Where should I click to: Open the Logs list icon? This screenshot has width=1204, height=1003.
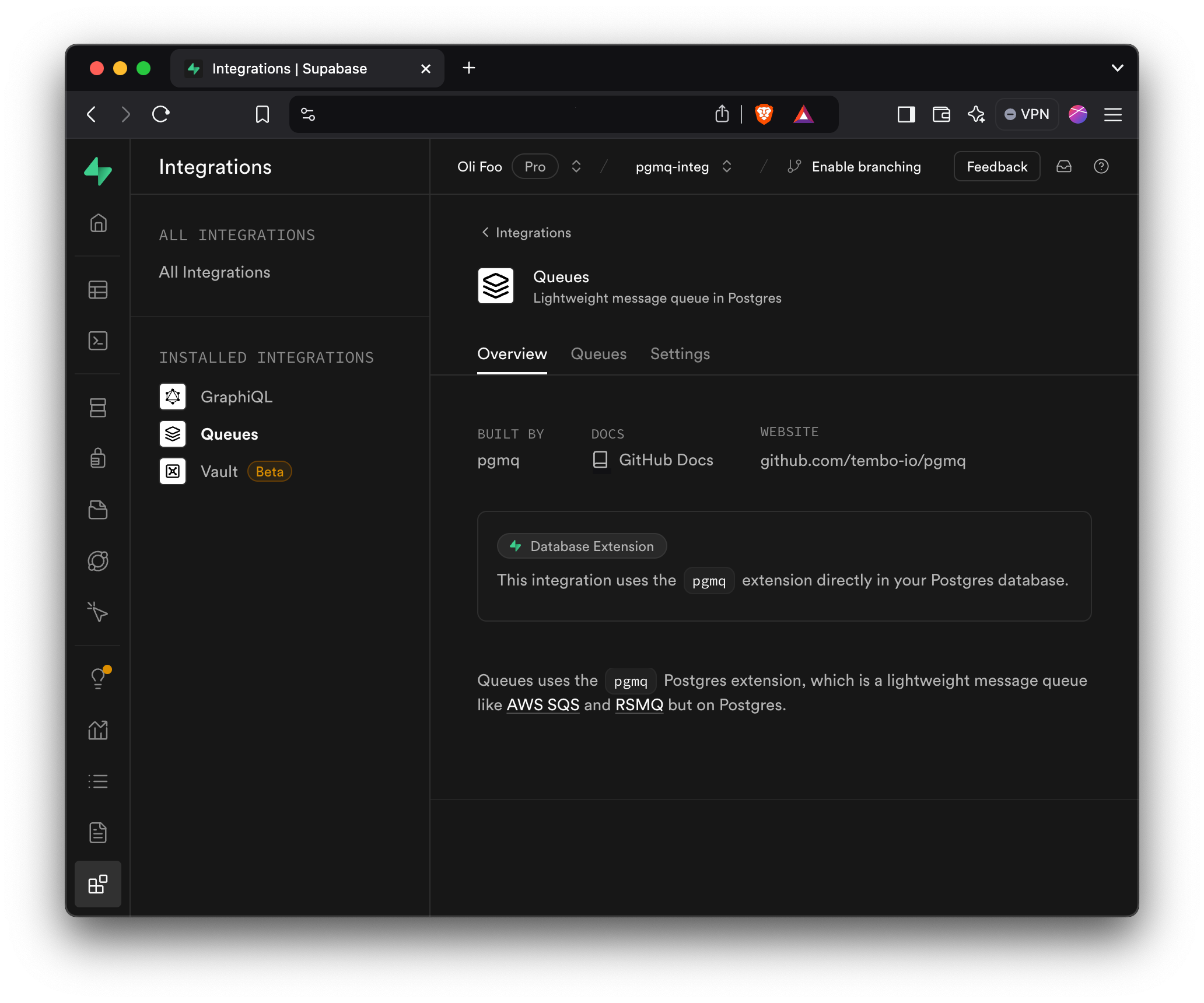[x=98, y=781]
